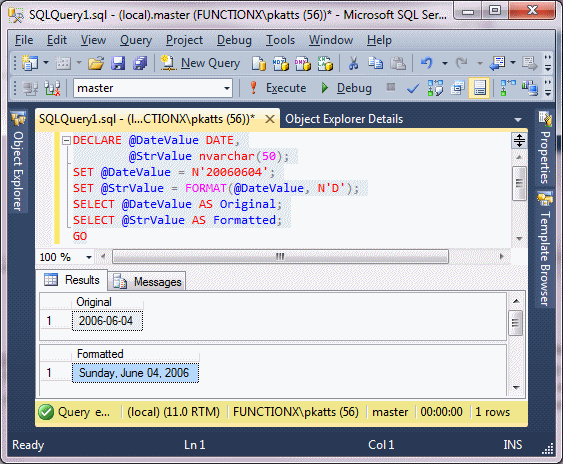Viewport: 563px width, 464px height.
Task: Click the editor horizontal scrollbar thumb
Action: pyautogui.click(x=280, y=256)
